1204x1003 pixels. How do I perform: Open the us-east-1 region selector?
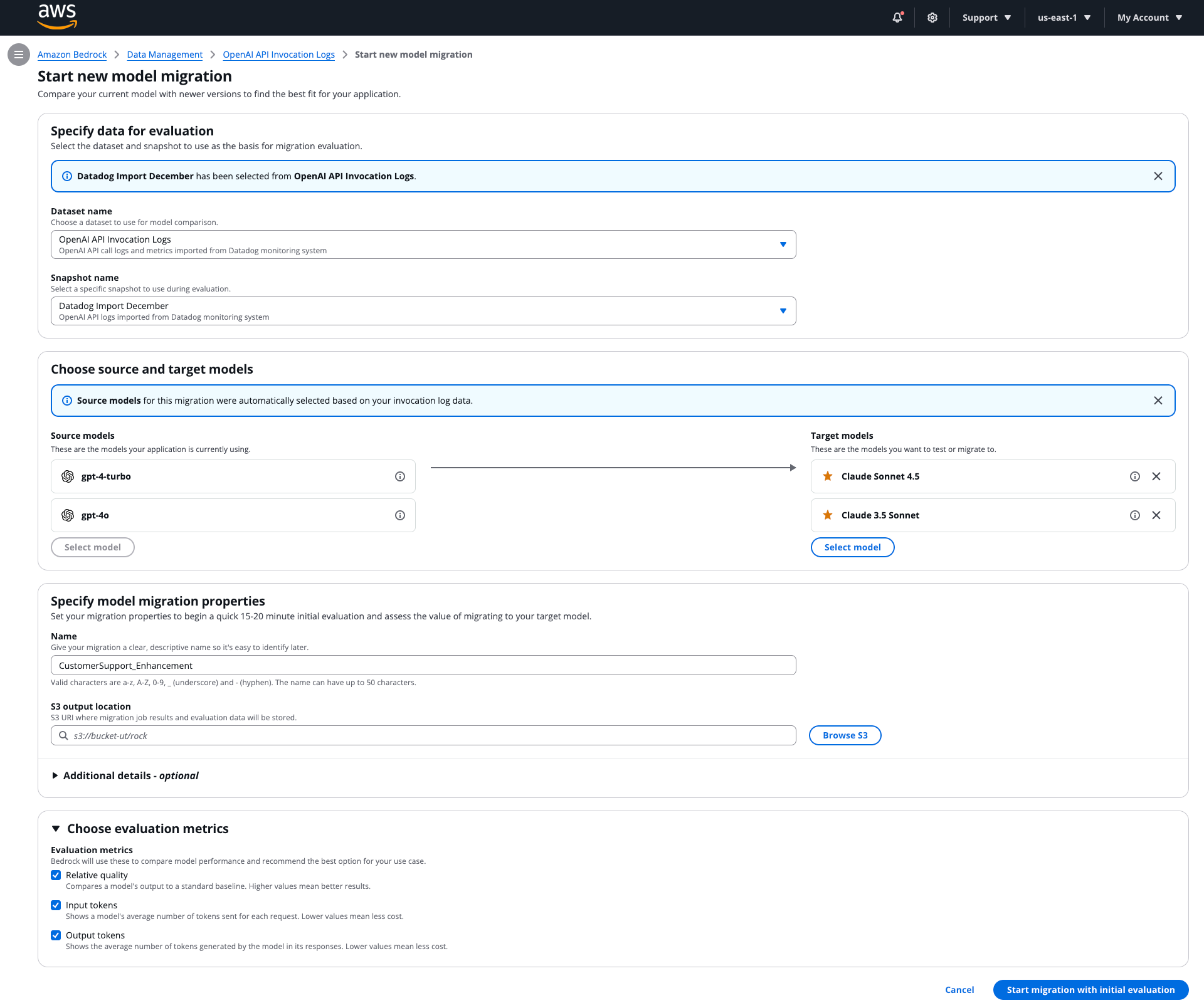[x=1064, y=18]
